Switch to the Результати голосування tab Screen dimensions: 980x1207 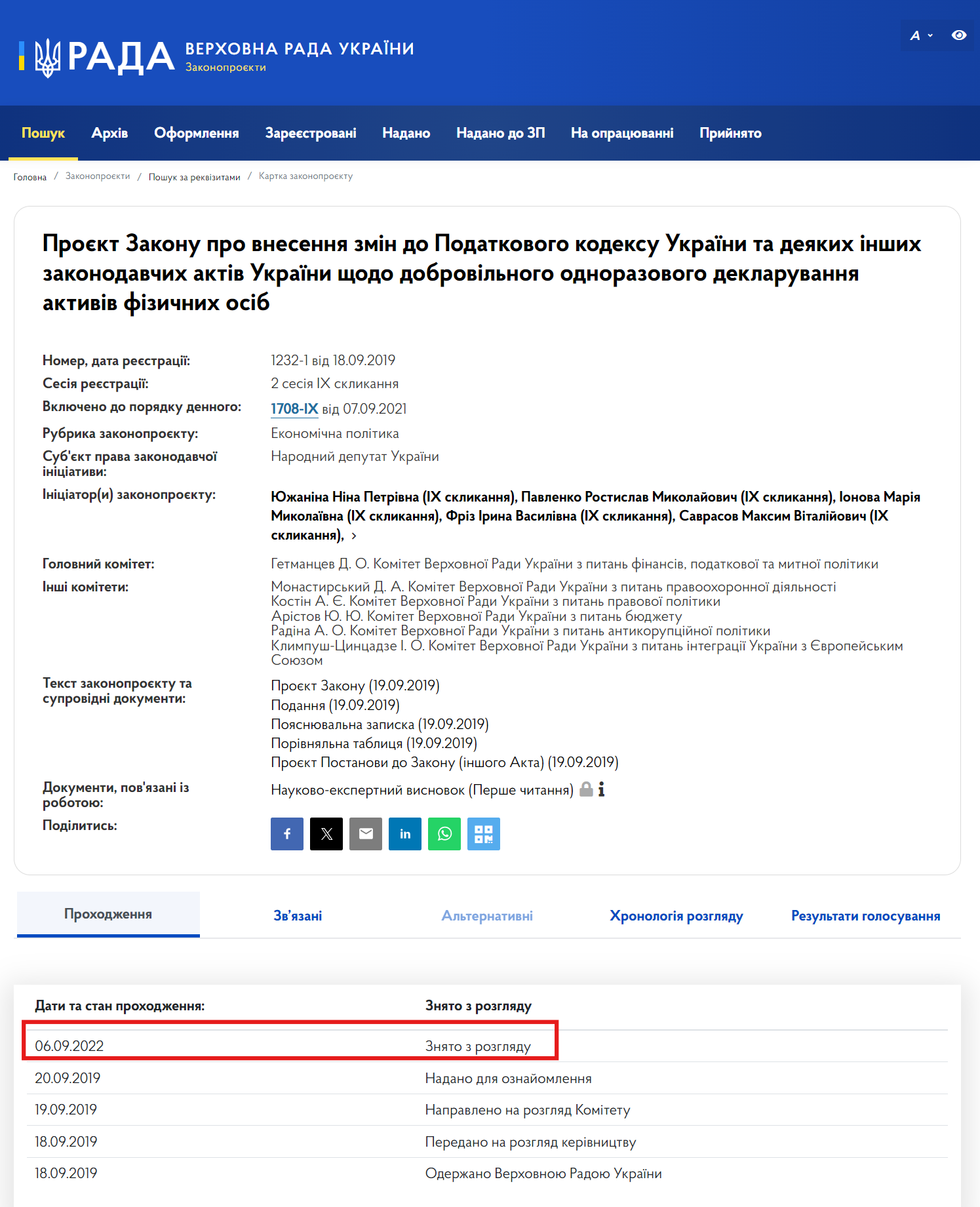866,916
